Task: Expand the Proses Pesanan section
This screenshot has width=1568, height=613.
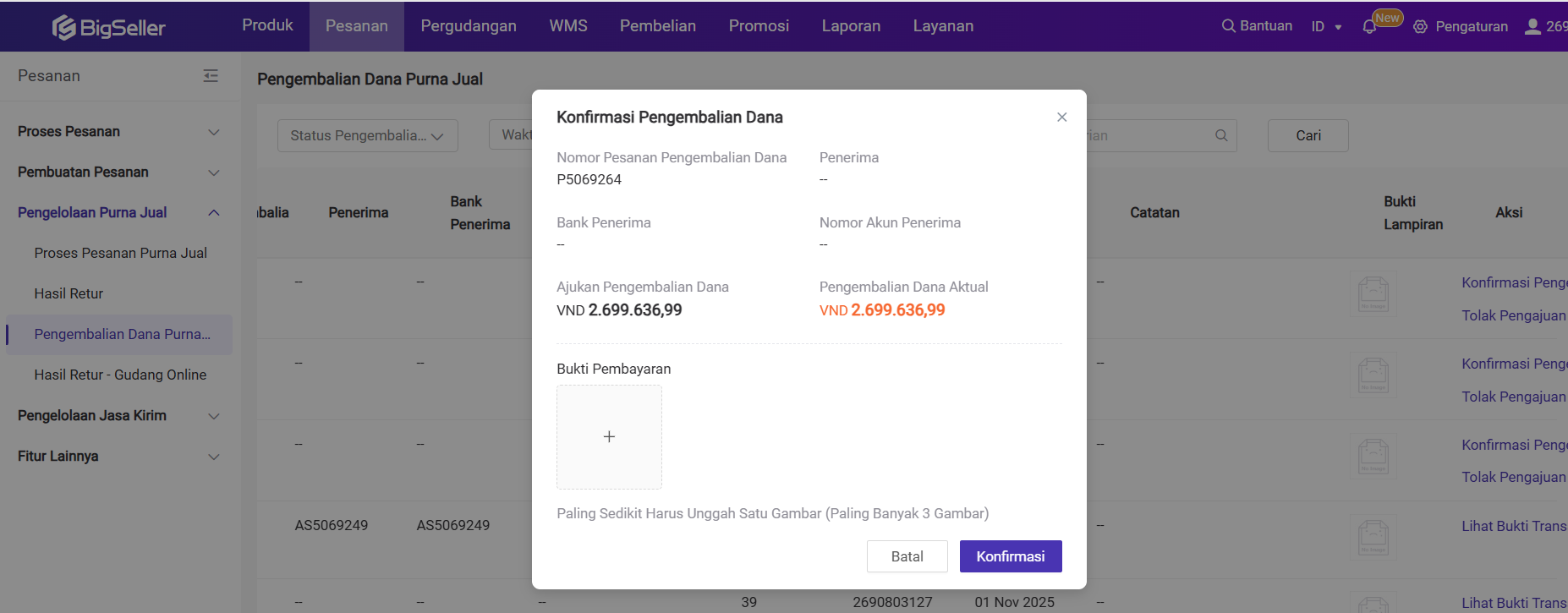Action: click(x=214, y=132)
